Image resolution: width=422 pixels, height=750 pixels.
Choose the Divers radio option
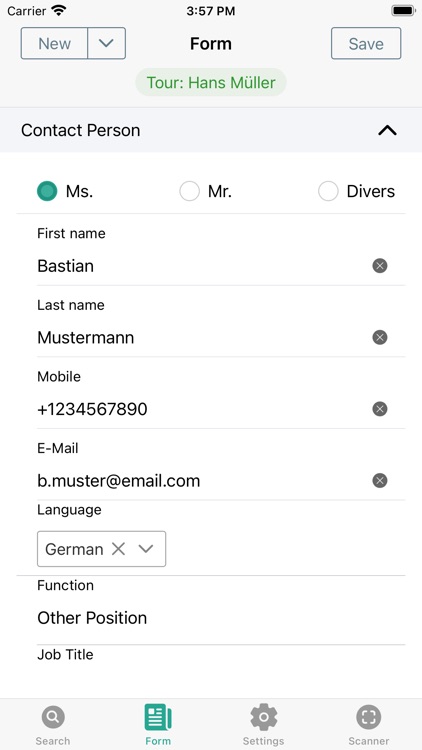[x=328, y=191]
